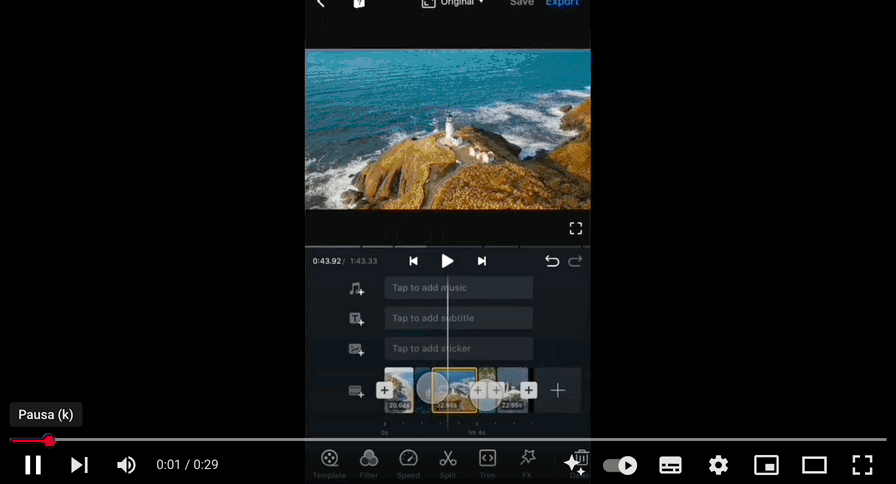Click the plus before the 20.62s clip

385,390
